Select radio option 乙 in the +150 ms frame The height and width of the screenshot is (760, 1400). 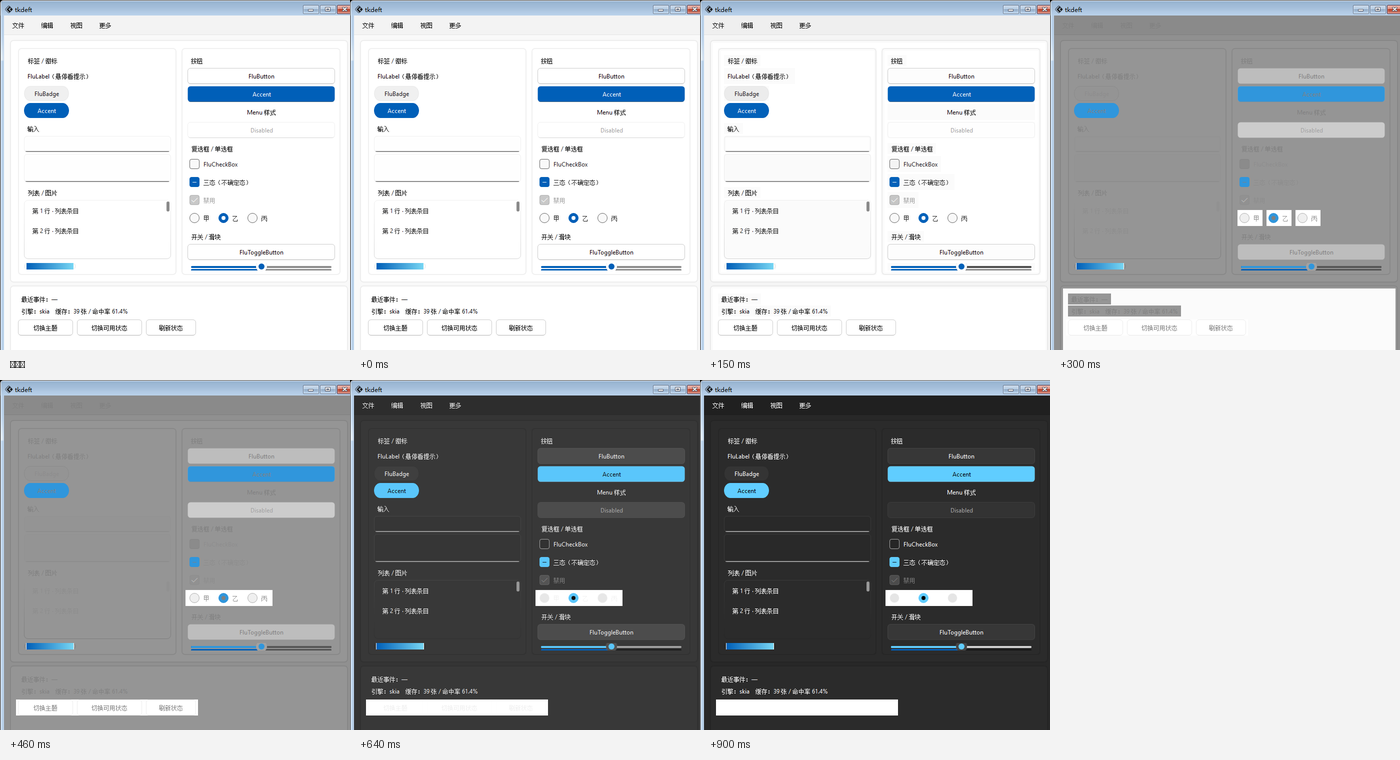[923, 218]
